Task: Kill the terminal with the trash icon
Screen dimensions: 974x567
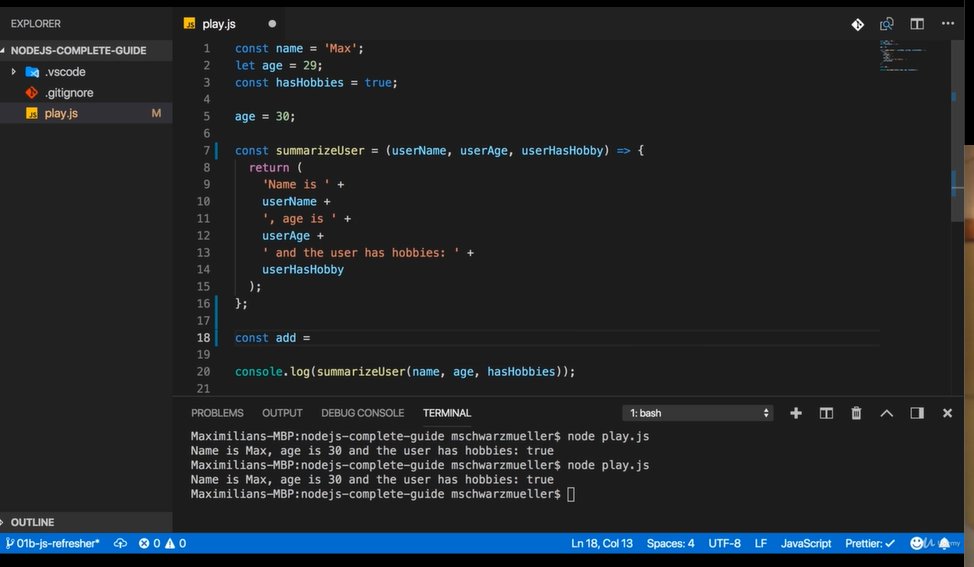Action: (x=856, y=413)
